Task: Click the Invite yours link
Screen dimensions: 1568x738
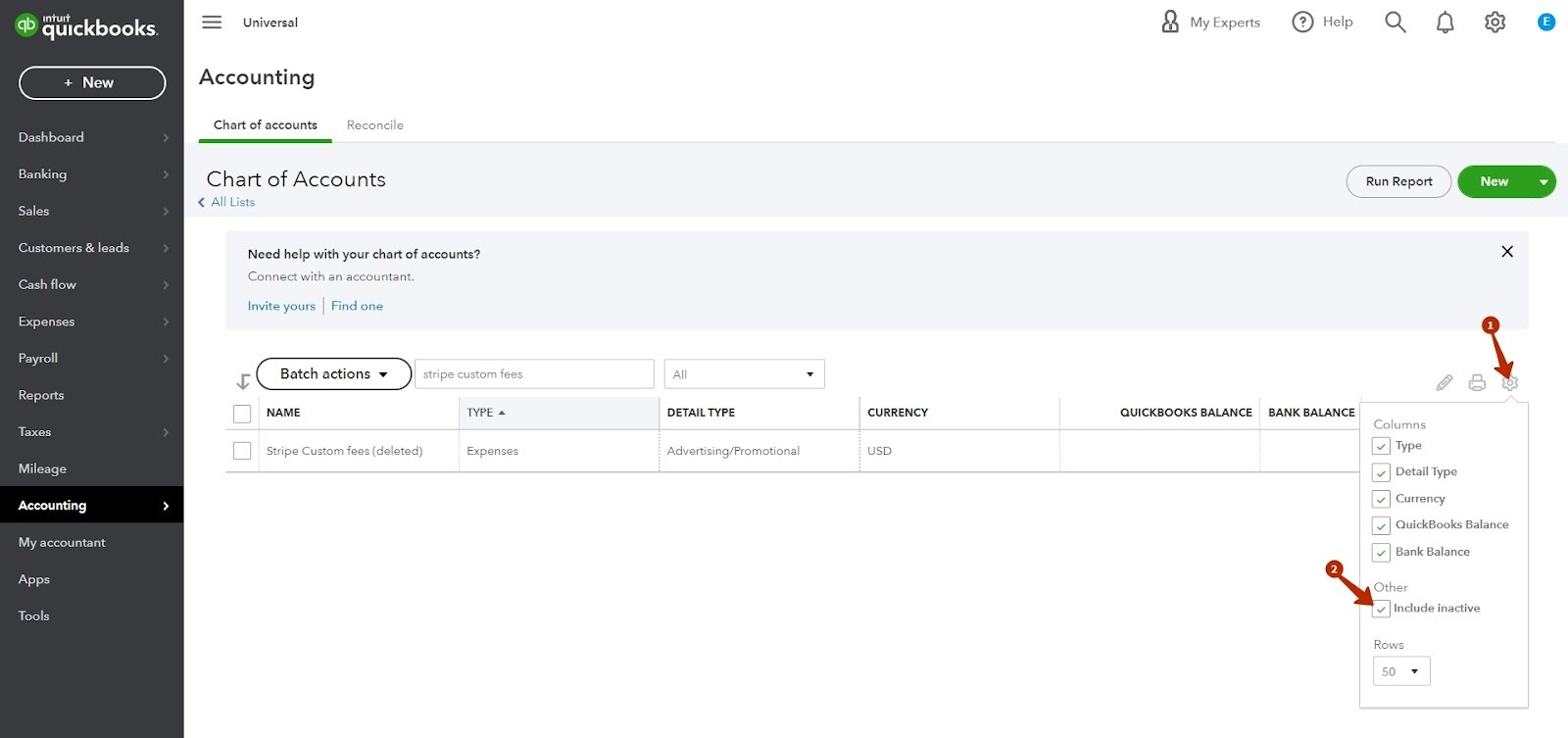Action: [281, 306]
